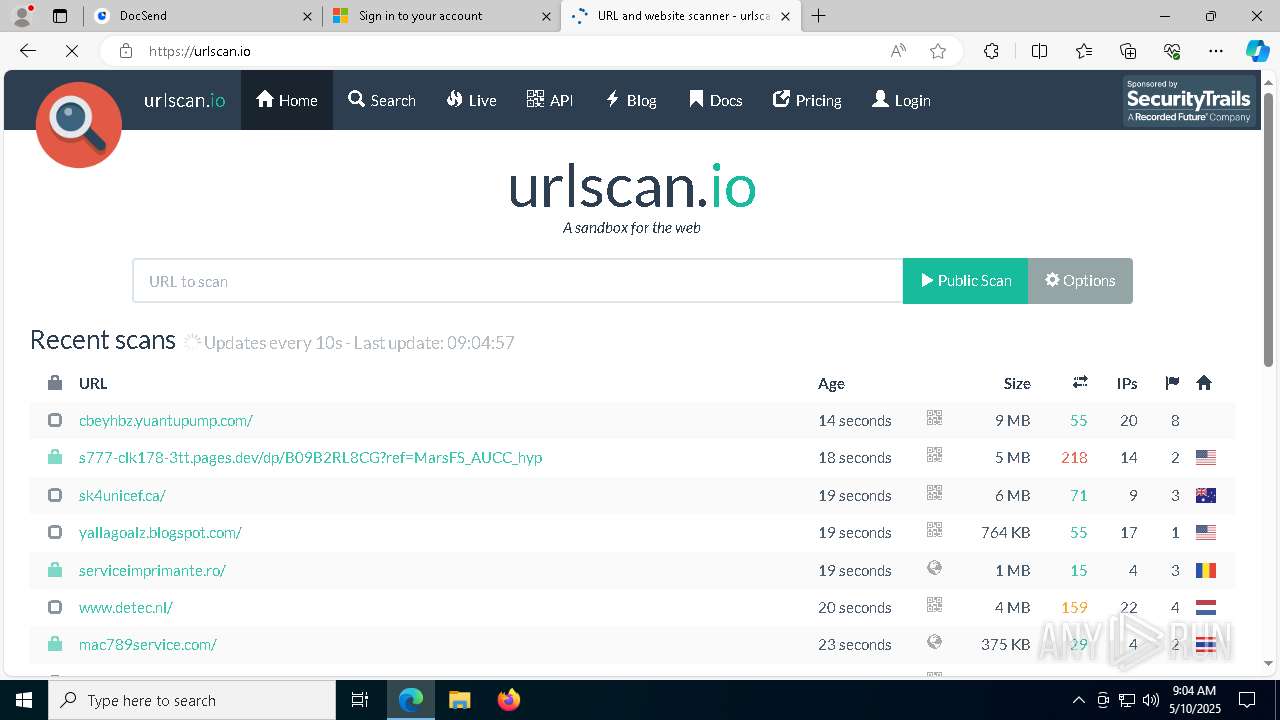Click the urlscan.io magnifier logo
1280x720 pixels.
[78, 125]
